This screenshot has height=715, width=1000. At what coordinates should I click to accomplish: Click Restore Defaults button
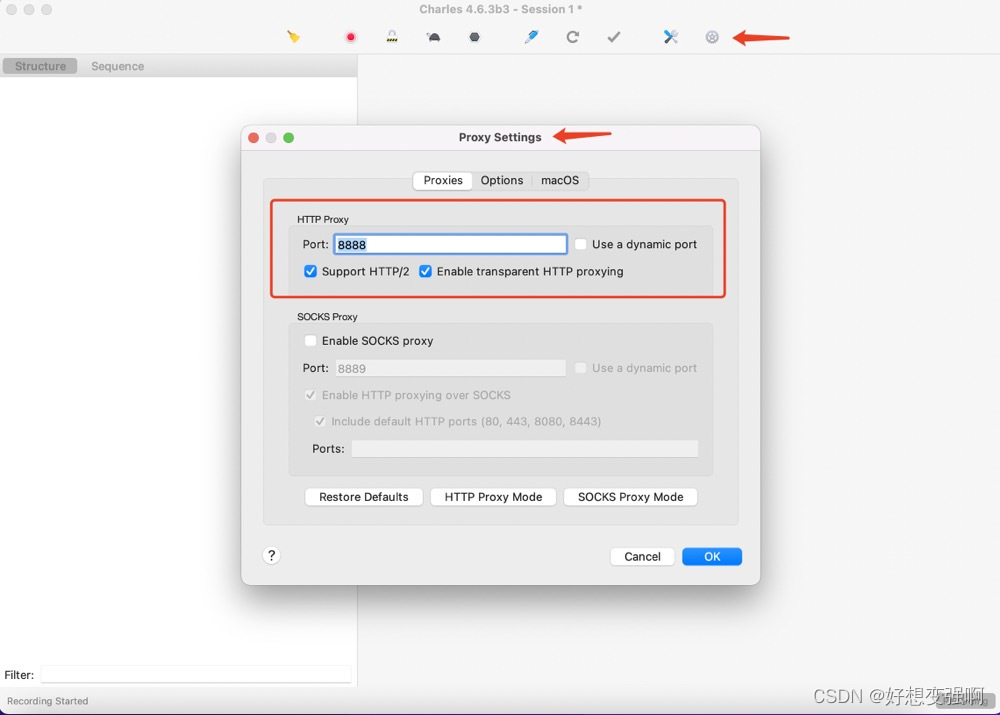(364, 497)
